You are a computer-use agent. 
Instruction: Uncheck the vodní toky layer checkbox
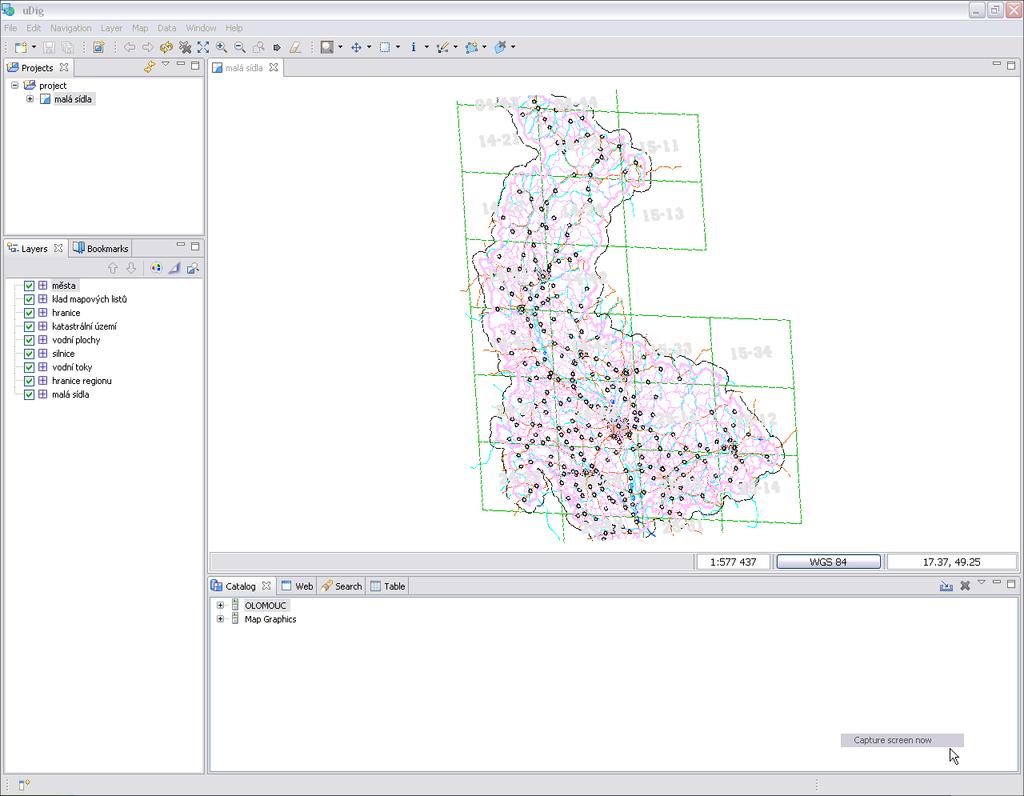tap(29, 367)
